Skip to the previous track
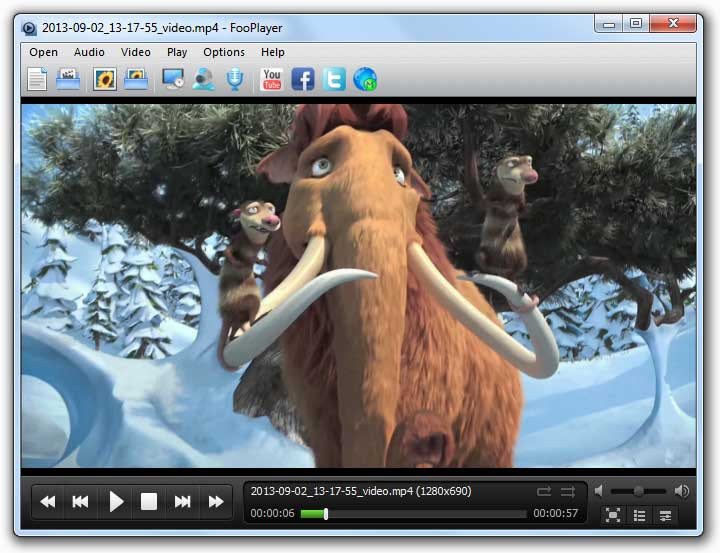 pyautogui.click(x=80, y=502)
